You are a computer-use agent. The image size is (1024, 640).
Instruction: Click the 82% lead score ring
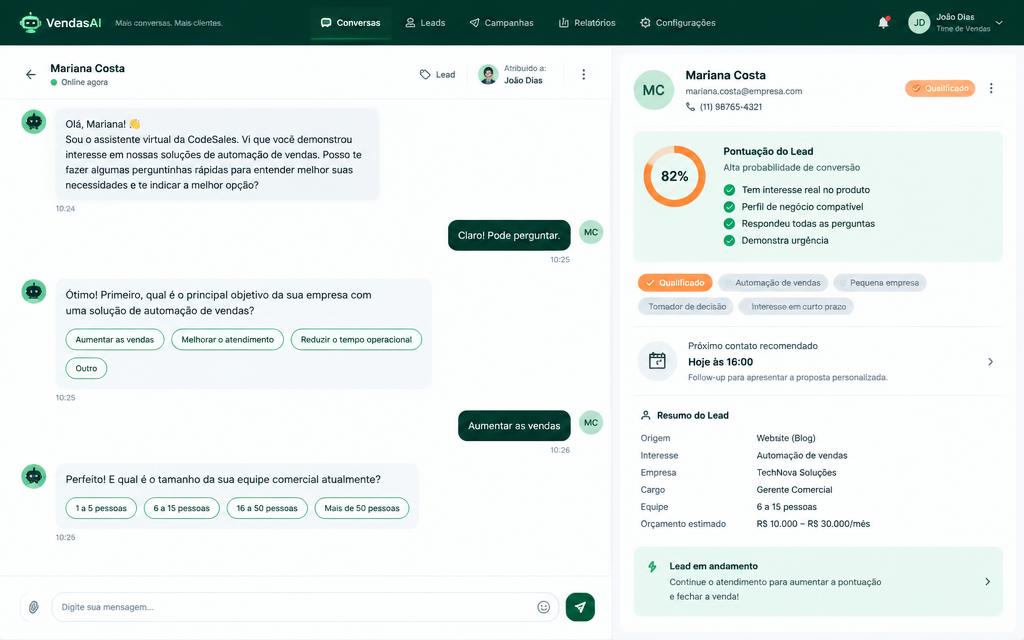tap(675, 176)
